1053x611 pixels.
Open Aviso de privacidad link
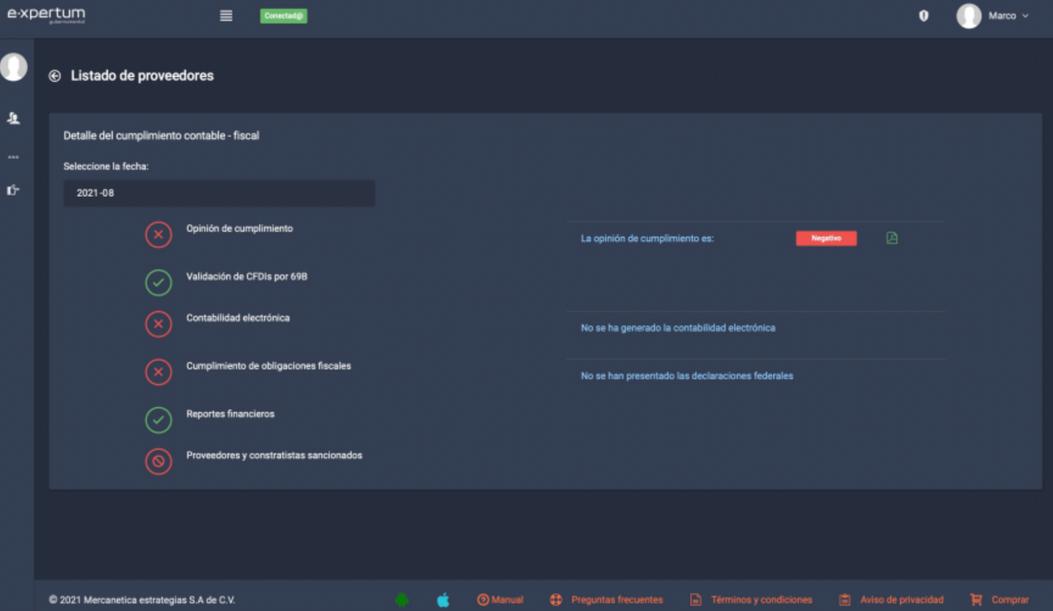pyautogui.click(x=891, y=600)
